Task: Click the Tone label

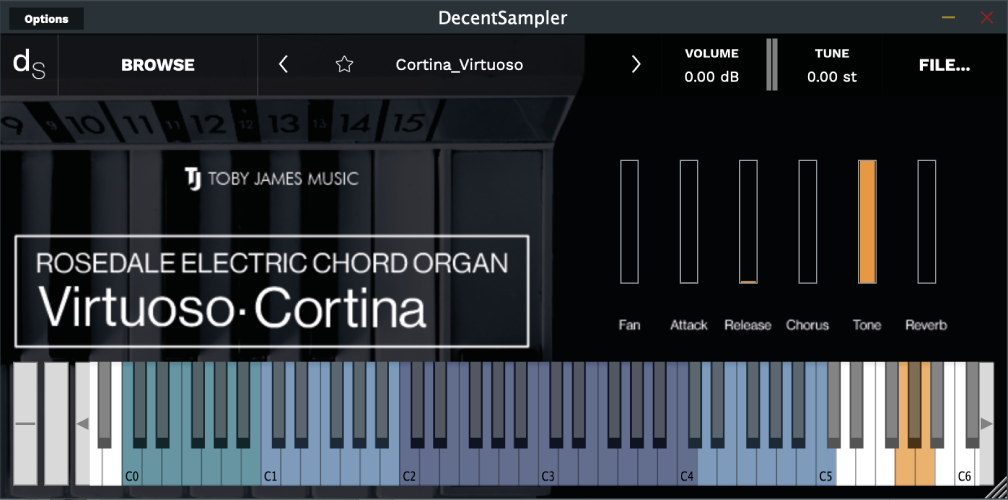Action: click(x=867, y=325)
